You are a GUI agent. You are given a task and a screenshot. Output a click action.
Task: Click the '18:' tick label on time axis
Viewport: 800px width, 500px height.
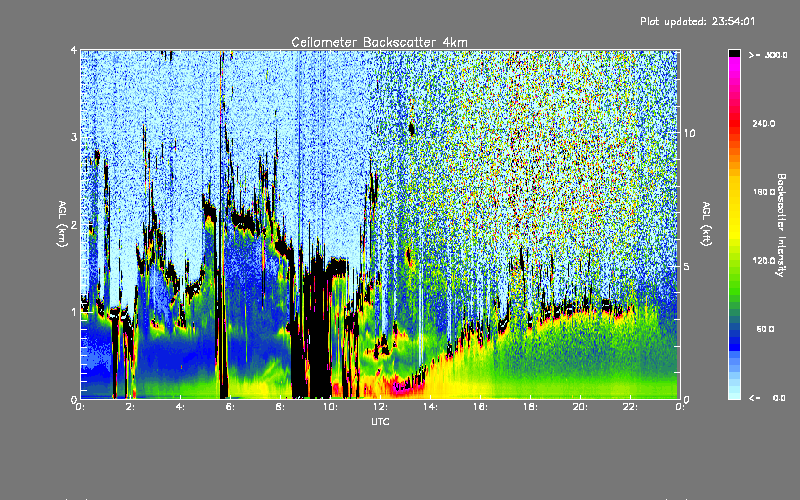coord(530,407)
